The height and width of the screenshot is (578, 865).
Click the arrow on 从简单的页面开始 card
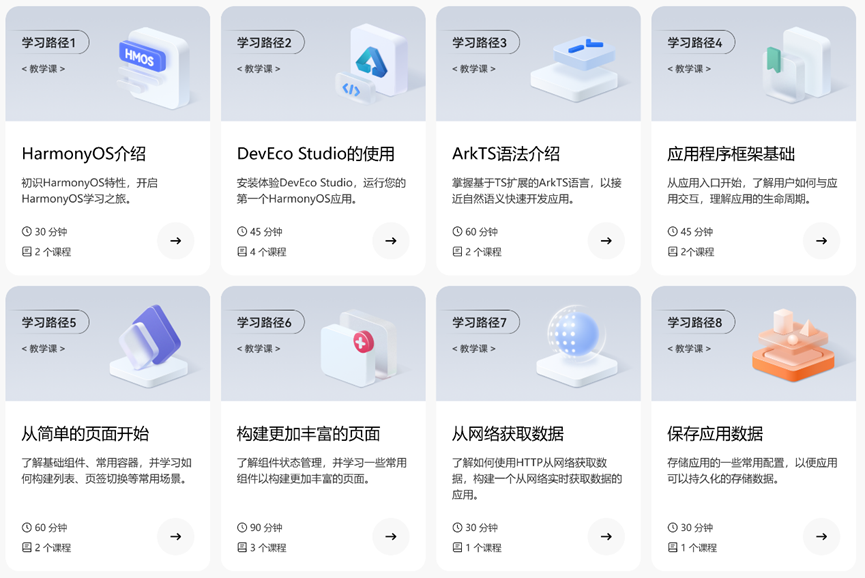(x=175, y=536)
